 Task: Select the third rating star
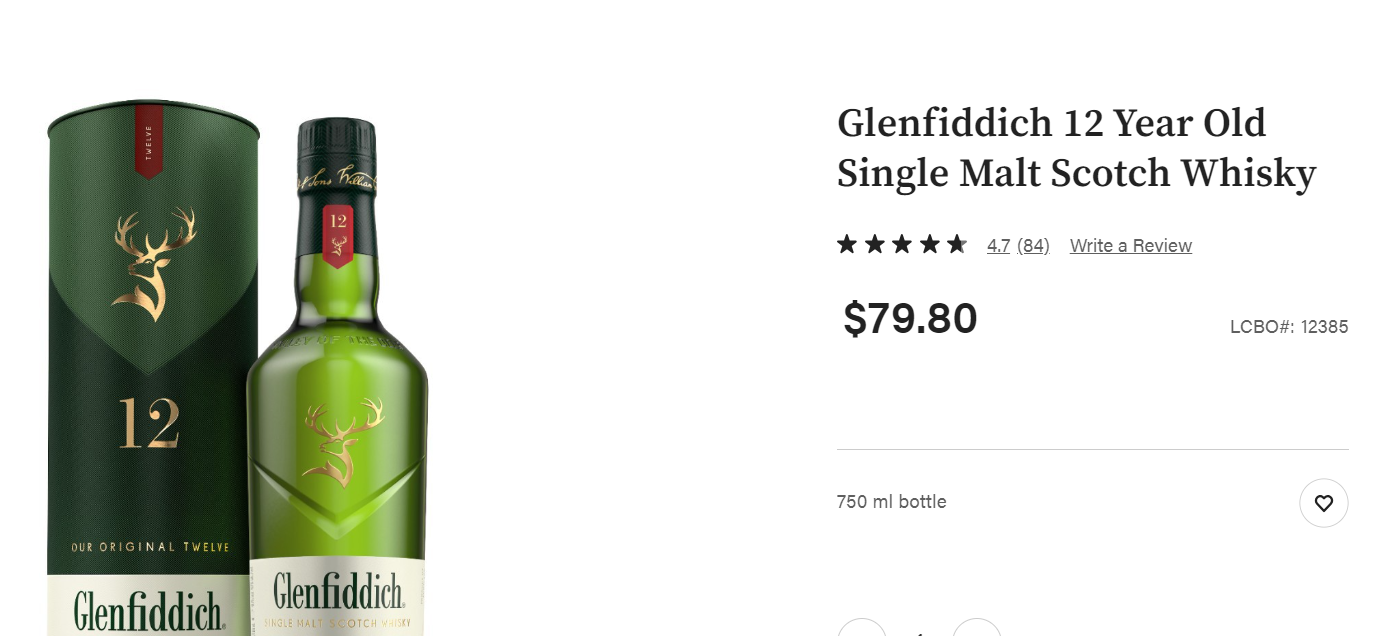902,244
